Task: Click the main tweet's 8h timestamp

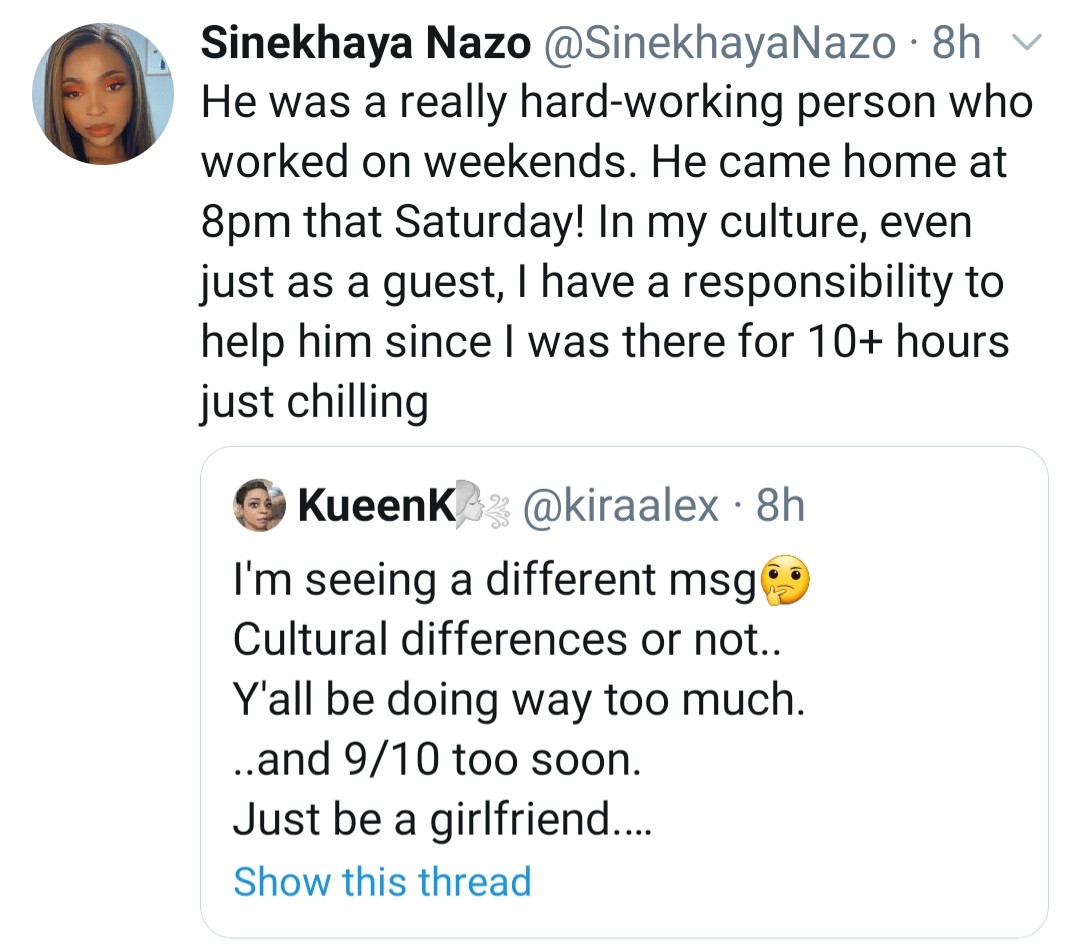Action: [x=956, y=43]
